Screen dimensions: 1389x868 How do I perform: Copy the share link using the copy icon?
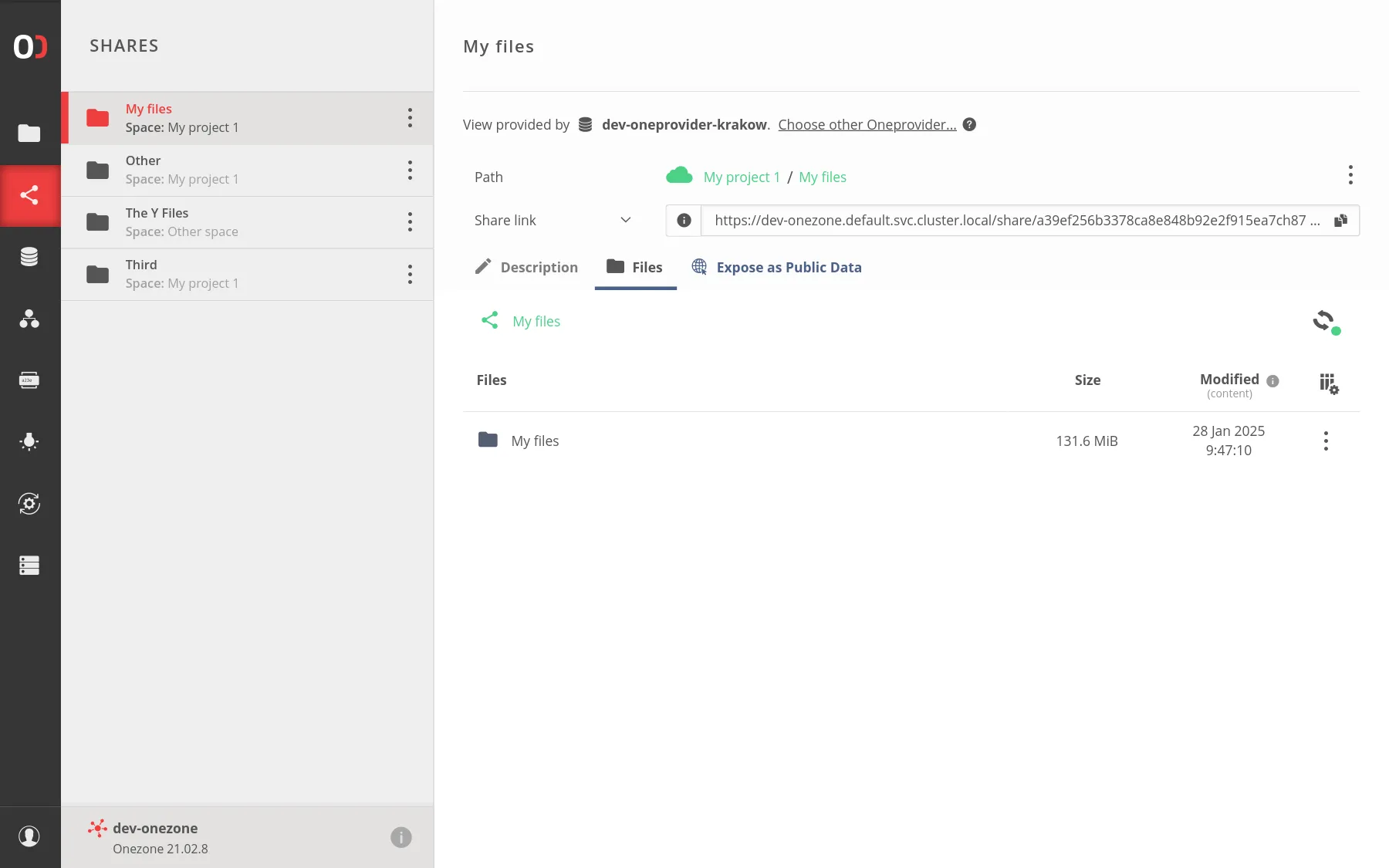pyautogui.click(x=1340, y=220)
